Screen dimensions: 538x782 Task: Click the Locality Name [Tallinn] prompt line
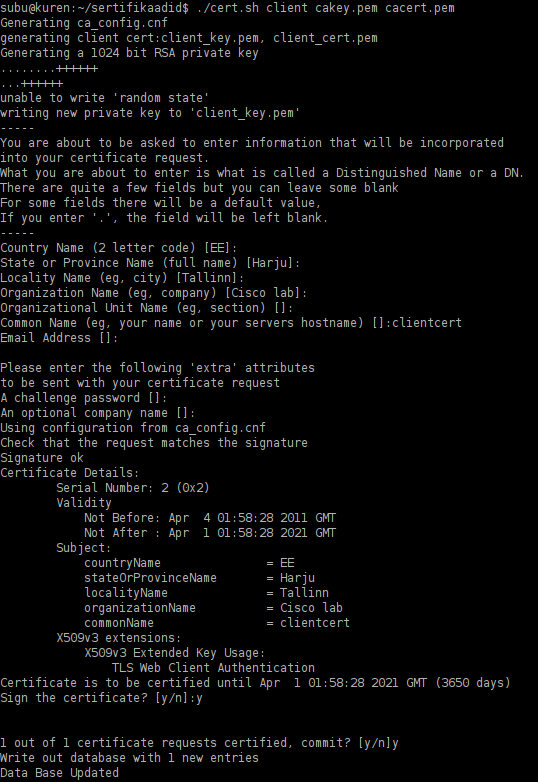tap(122, 278)
